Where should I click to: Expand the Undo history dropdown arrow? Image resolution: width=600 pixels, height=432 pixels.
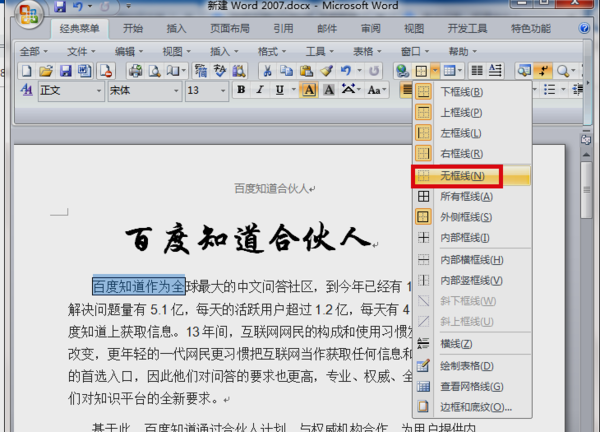point(359,71)
